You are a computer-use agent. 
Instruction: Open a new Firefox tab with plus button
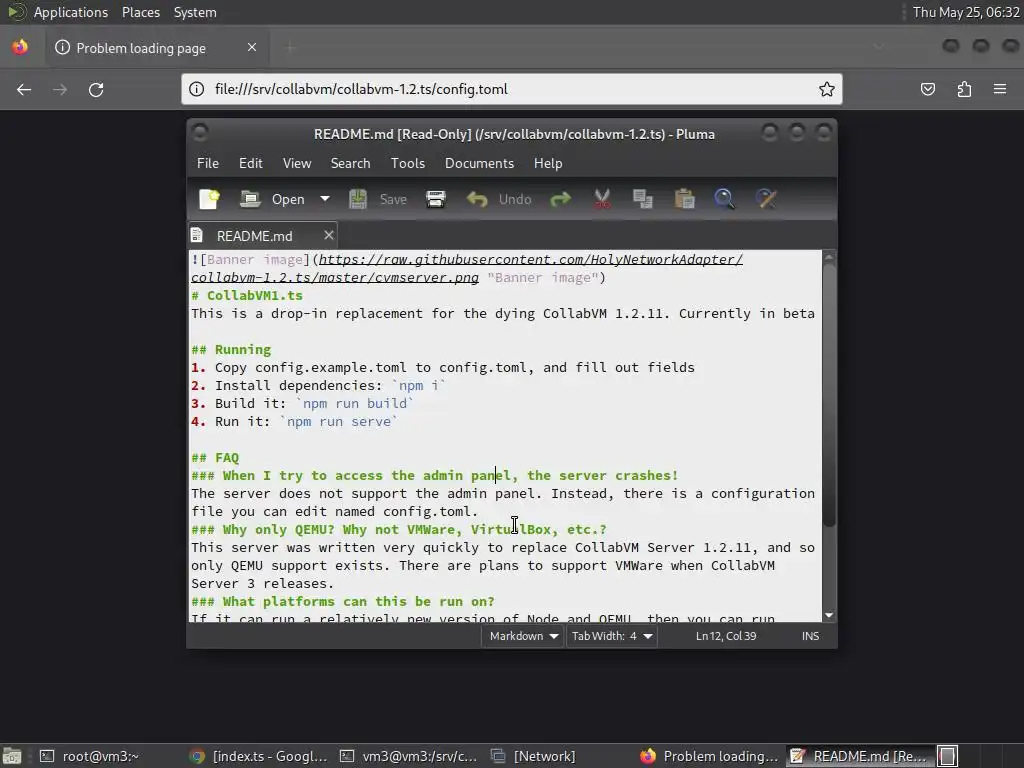pyautogui.click(x=291, y=47)
